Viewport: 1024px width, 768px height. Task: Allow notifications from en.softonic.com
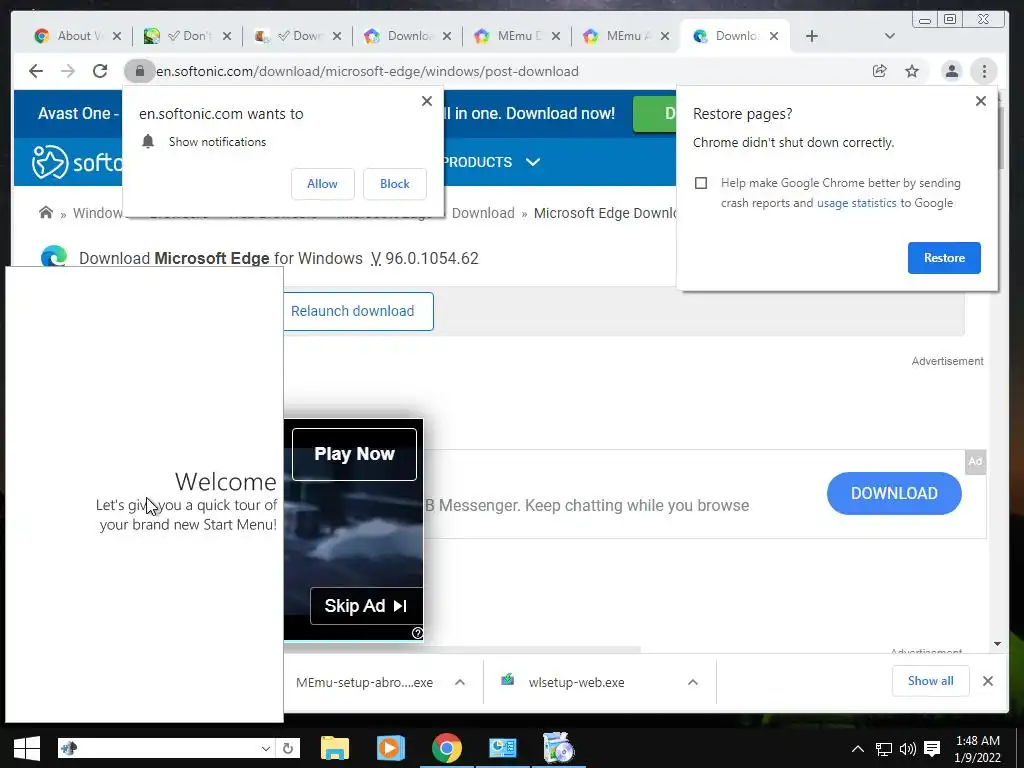click(x=323, y=184)
